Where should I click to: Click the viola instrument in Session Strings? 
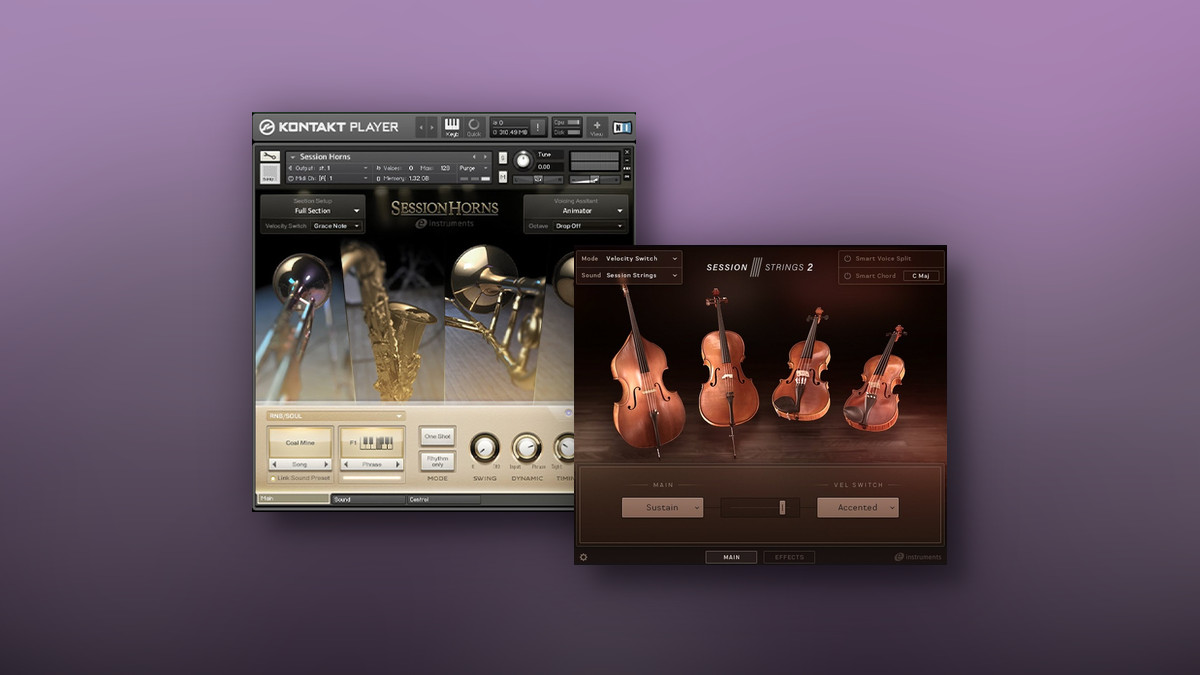pos(803,365)
